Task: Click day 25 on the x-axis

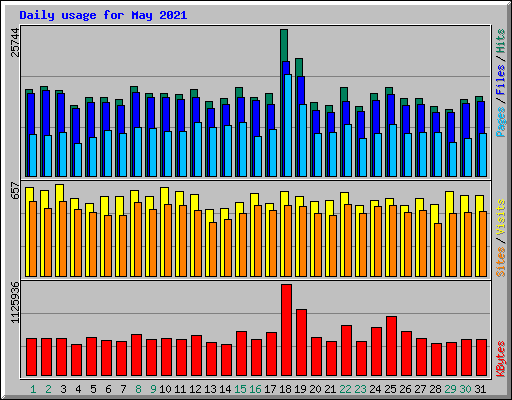Action: pyautogui.click(x=390, y=389)
